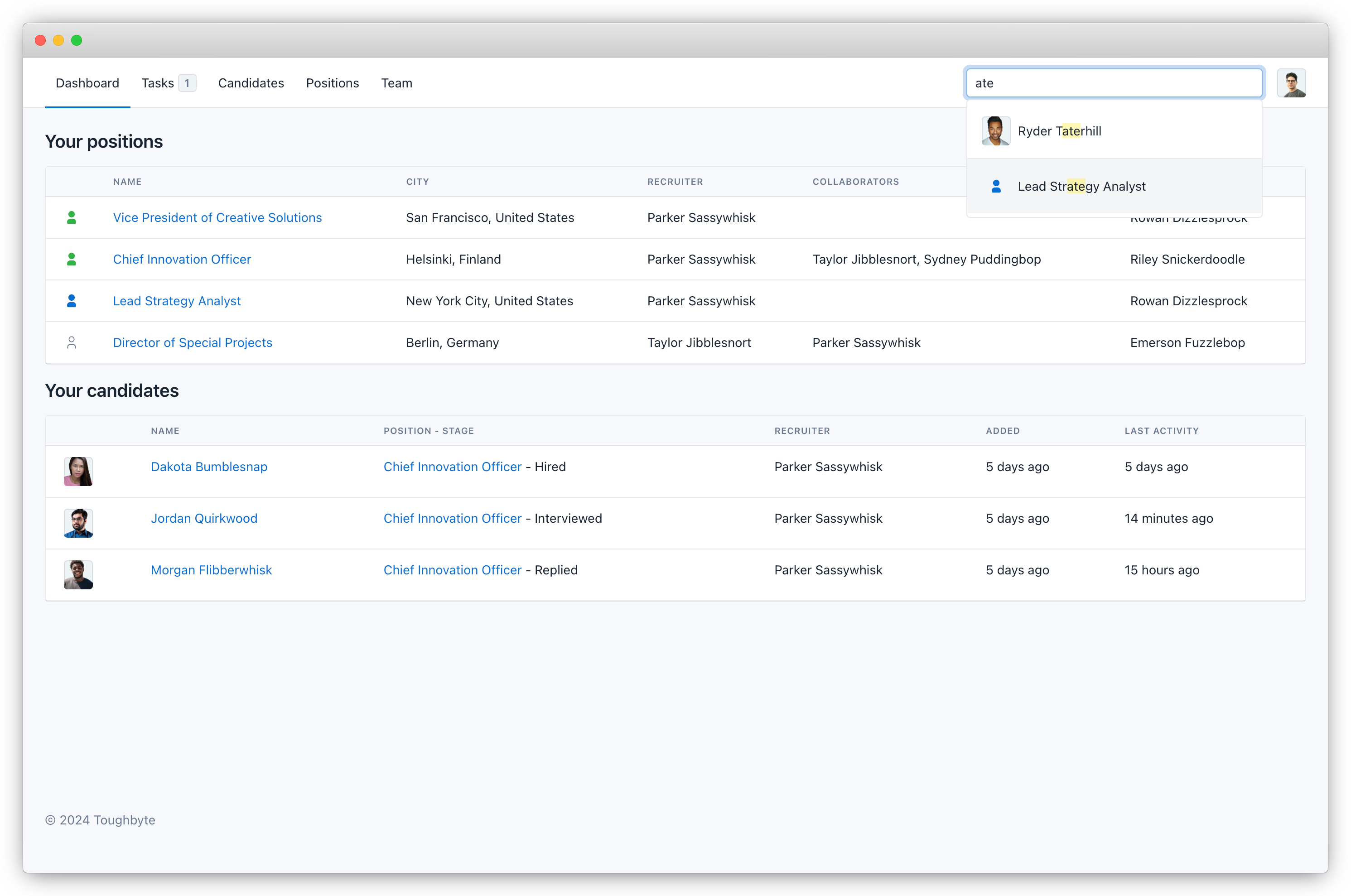
Task: Open the user profile avatar at top right
Action: pyautogui.click(x=1291, y=83)
